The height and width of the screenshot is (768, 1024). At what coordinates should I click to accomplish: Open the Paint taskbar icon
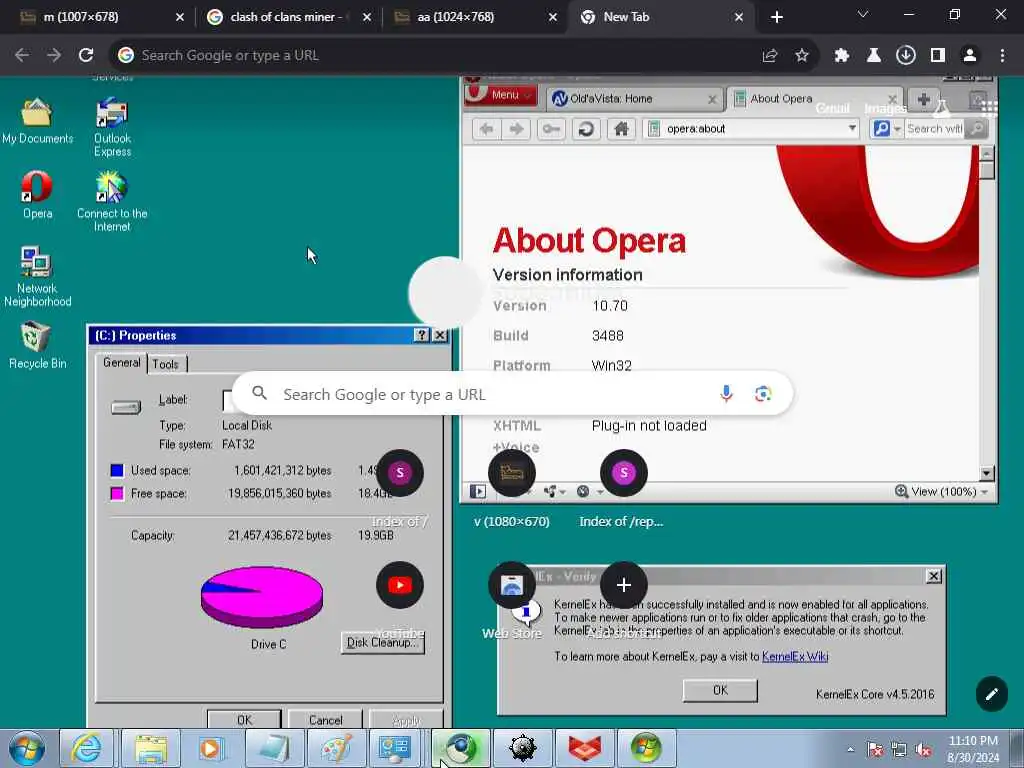click(335, 748)
